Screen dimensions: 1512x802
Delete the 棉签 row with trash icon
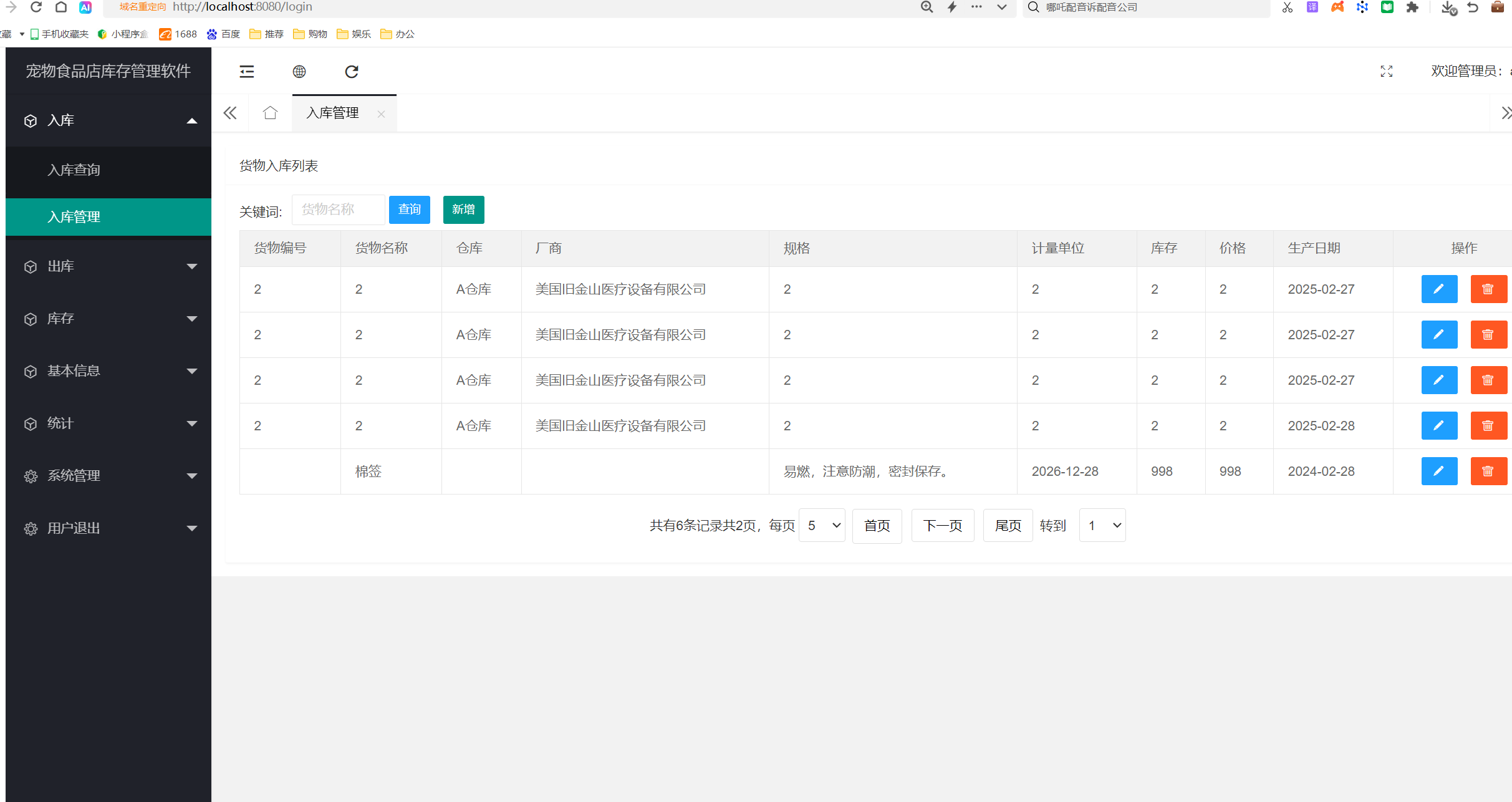point(1488,471)
